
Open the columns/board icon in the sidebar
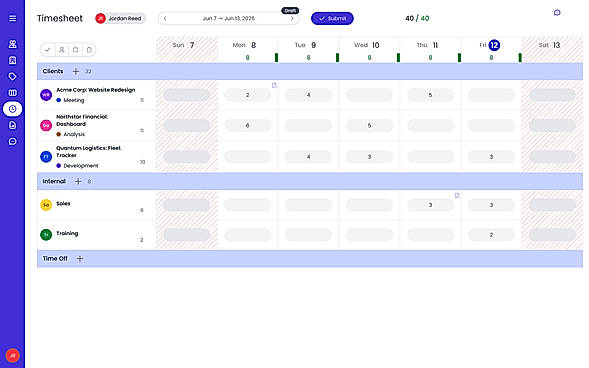click(x=12, y=93)
